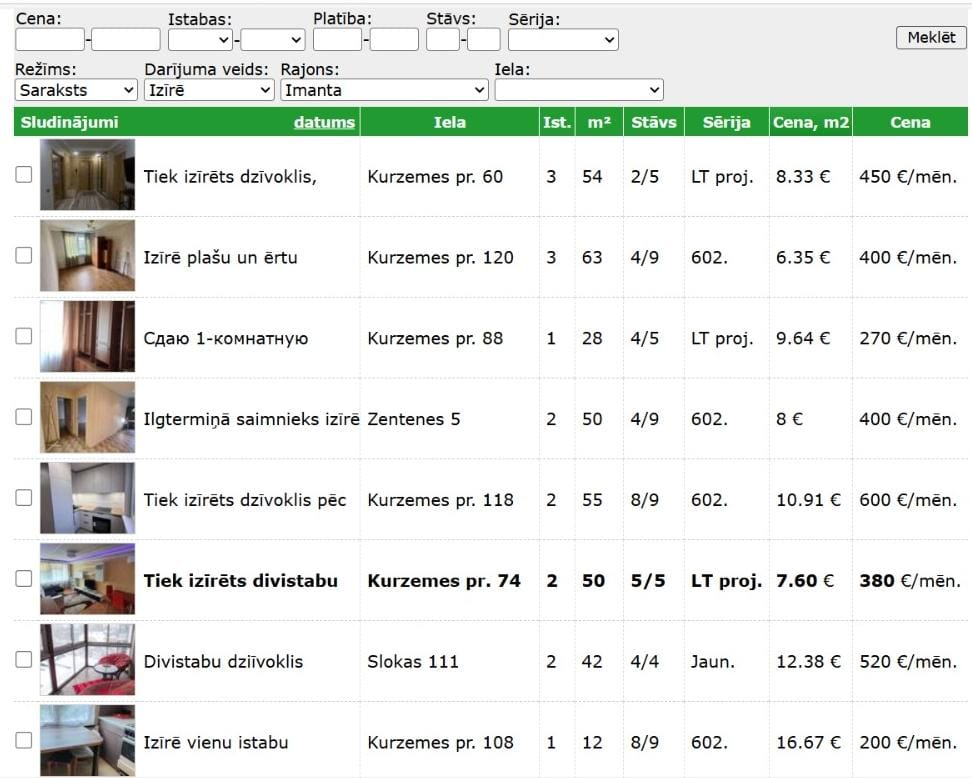Open thumbnail of Kurzemes pr. 120 apartment

[87, 256]
